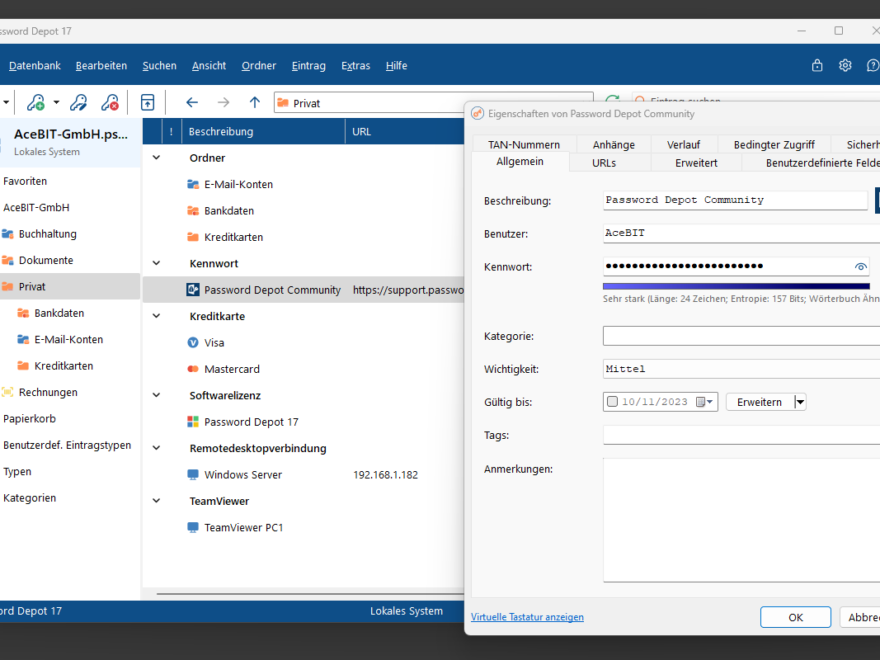Click the lock database icon

[817, 65]
